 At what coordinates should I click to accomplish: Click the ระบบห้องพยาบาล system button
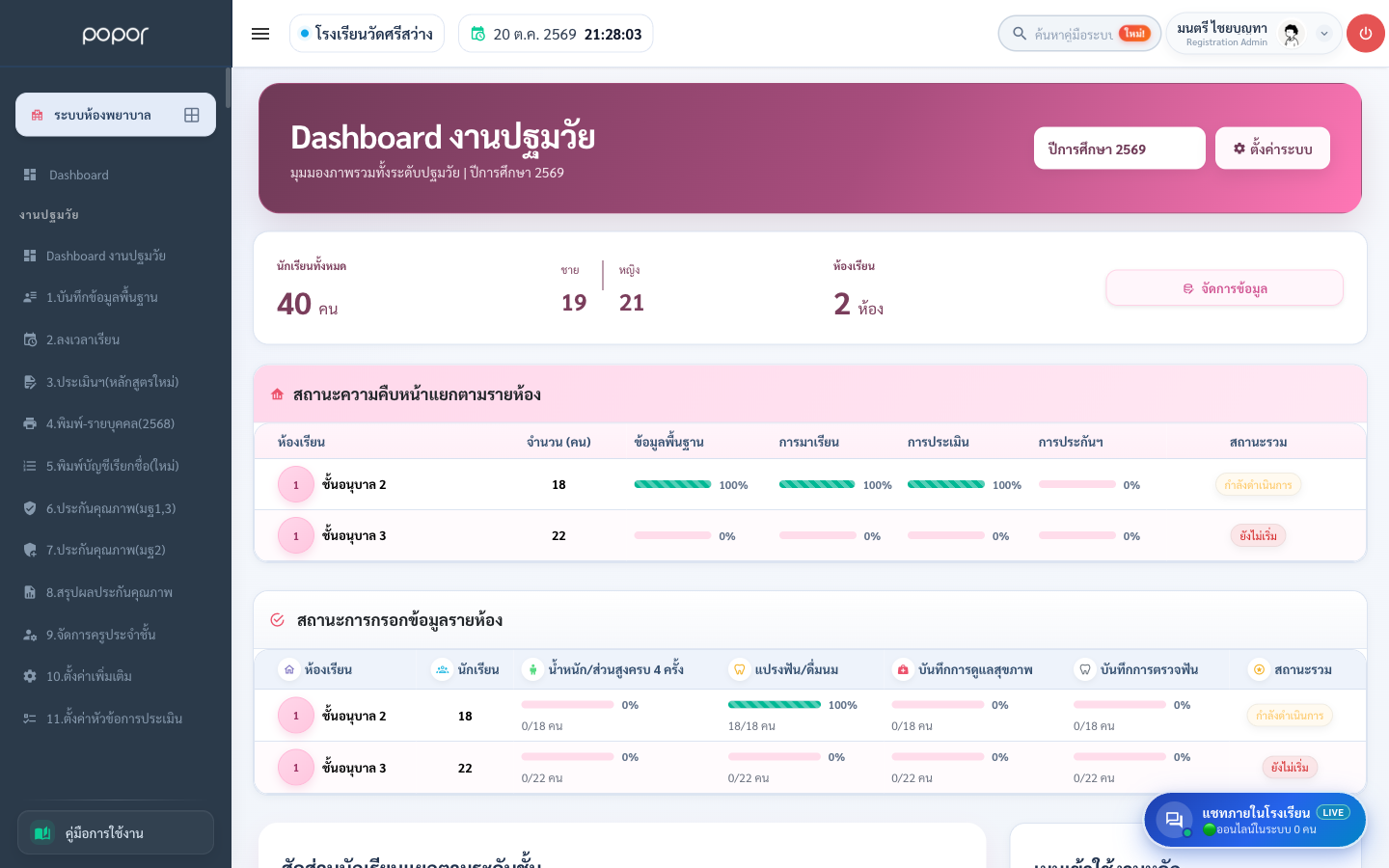(x=116, y=115)
